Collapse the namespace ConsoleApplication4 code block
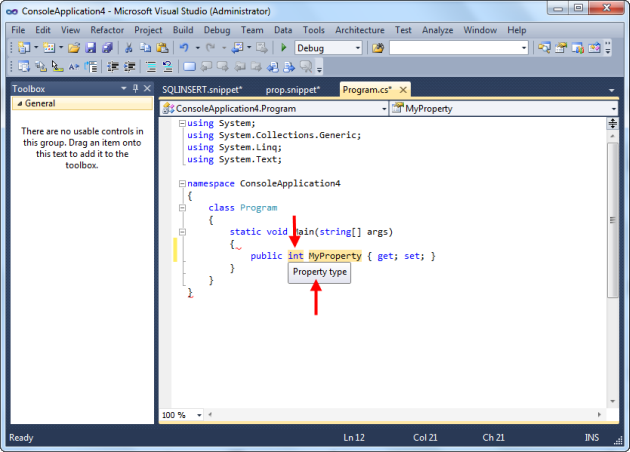This screenshot has height=452, width=630. tap(180, 184)
